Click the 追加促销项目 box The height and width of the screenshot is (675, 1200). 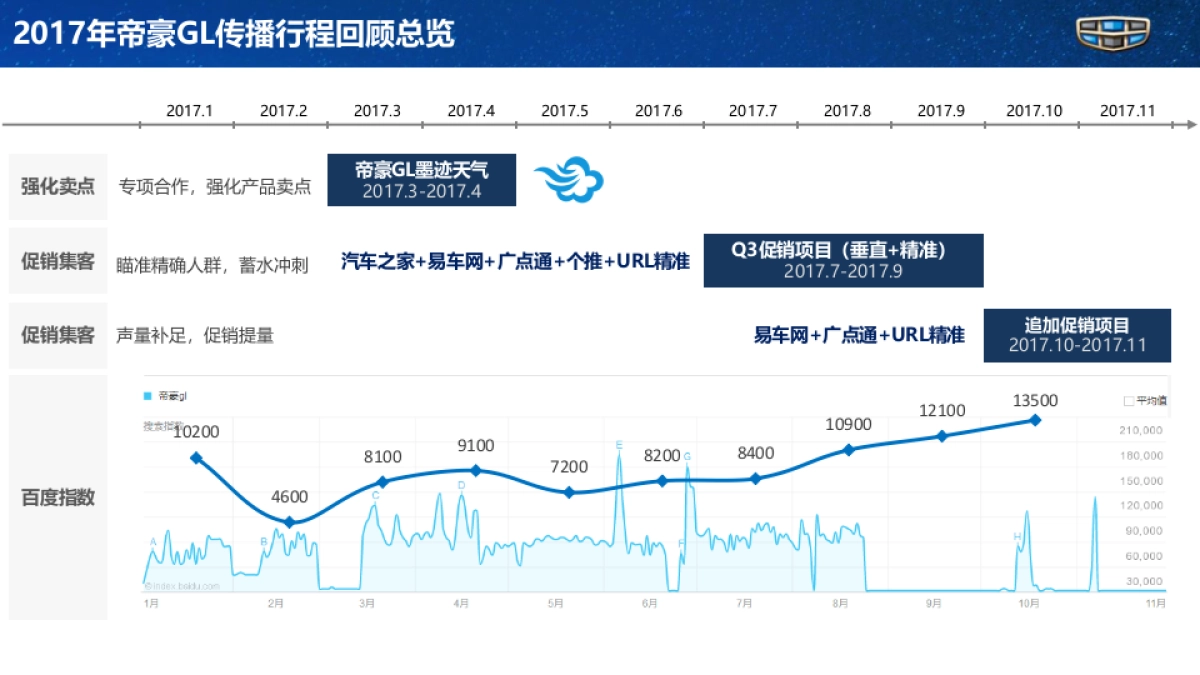coord(1078,335)
